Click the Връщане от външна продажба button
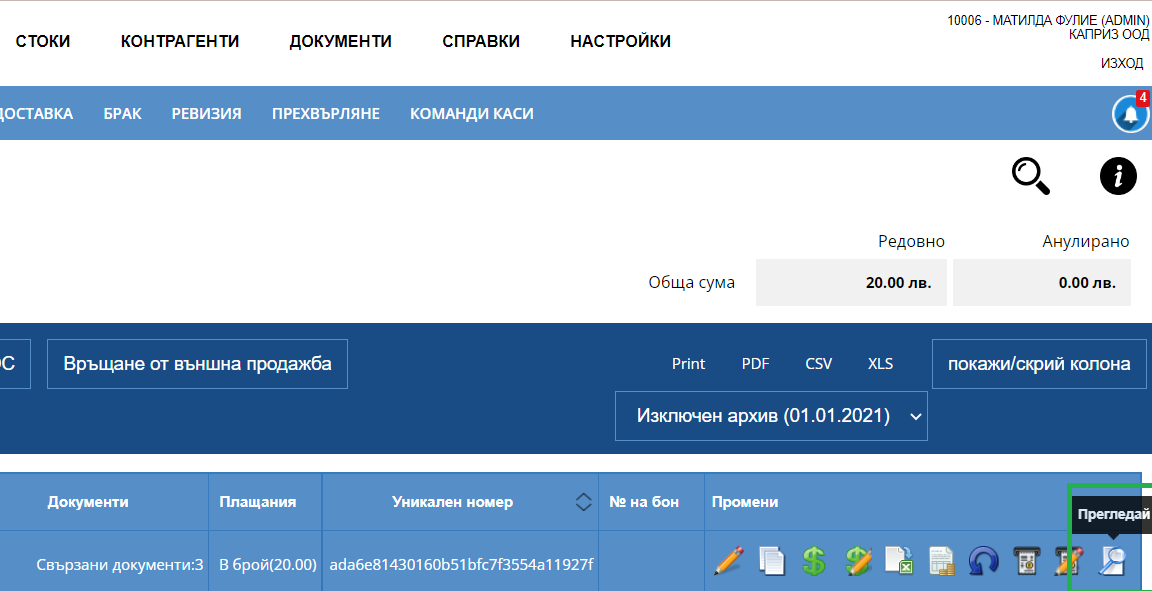This screenshot has height=591, width=1152. 198,364
